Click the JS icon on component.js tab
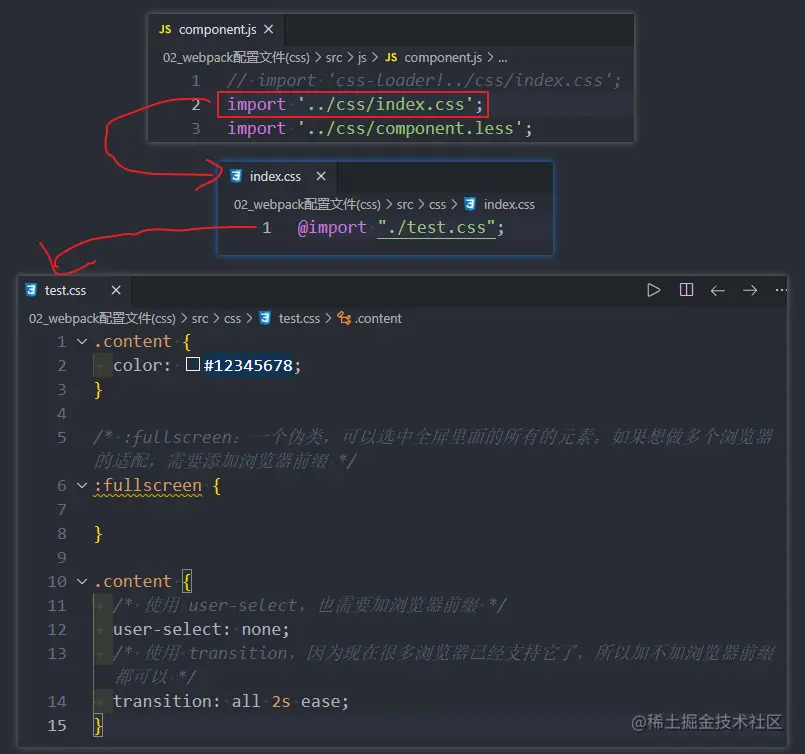Image resolution: width=805 pixels, height=754 pixels. pyautogui.click(x=167, y=29)
